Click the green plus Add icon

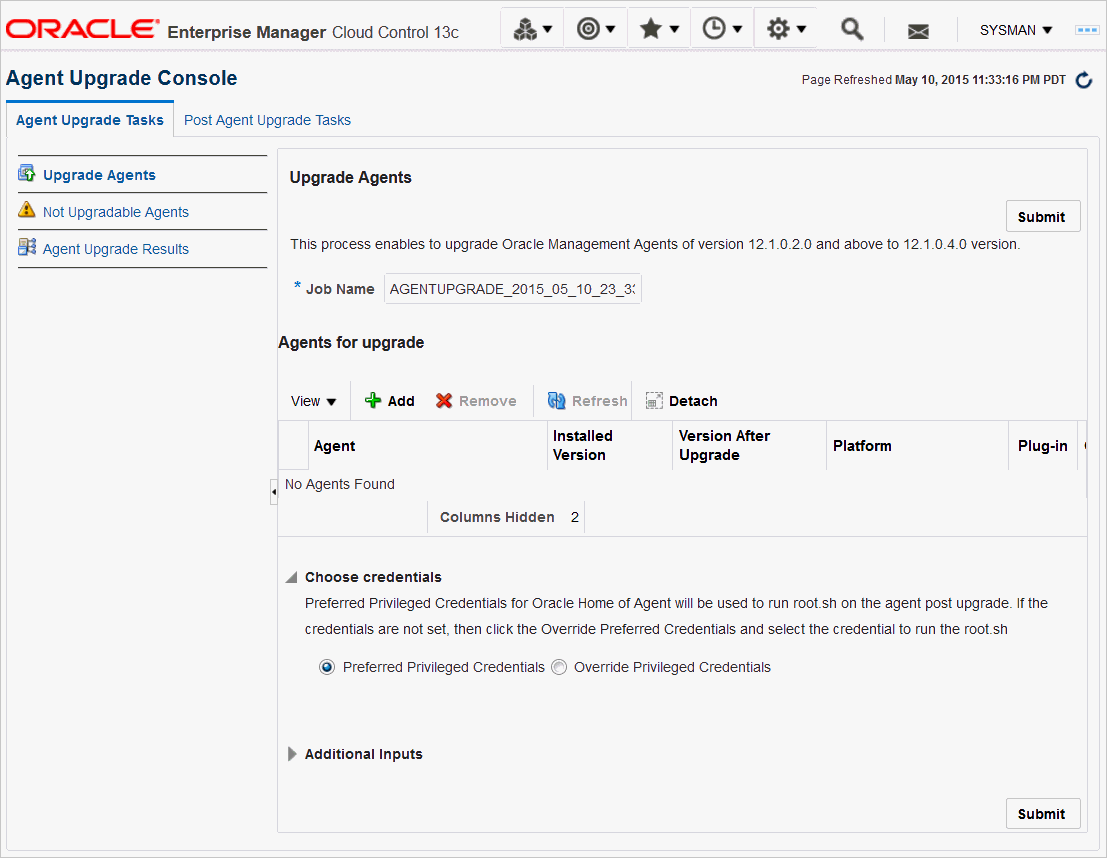pyautogui.click(x=373, y=400)
